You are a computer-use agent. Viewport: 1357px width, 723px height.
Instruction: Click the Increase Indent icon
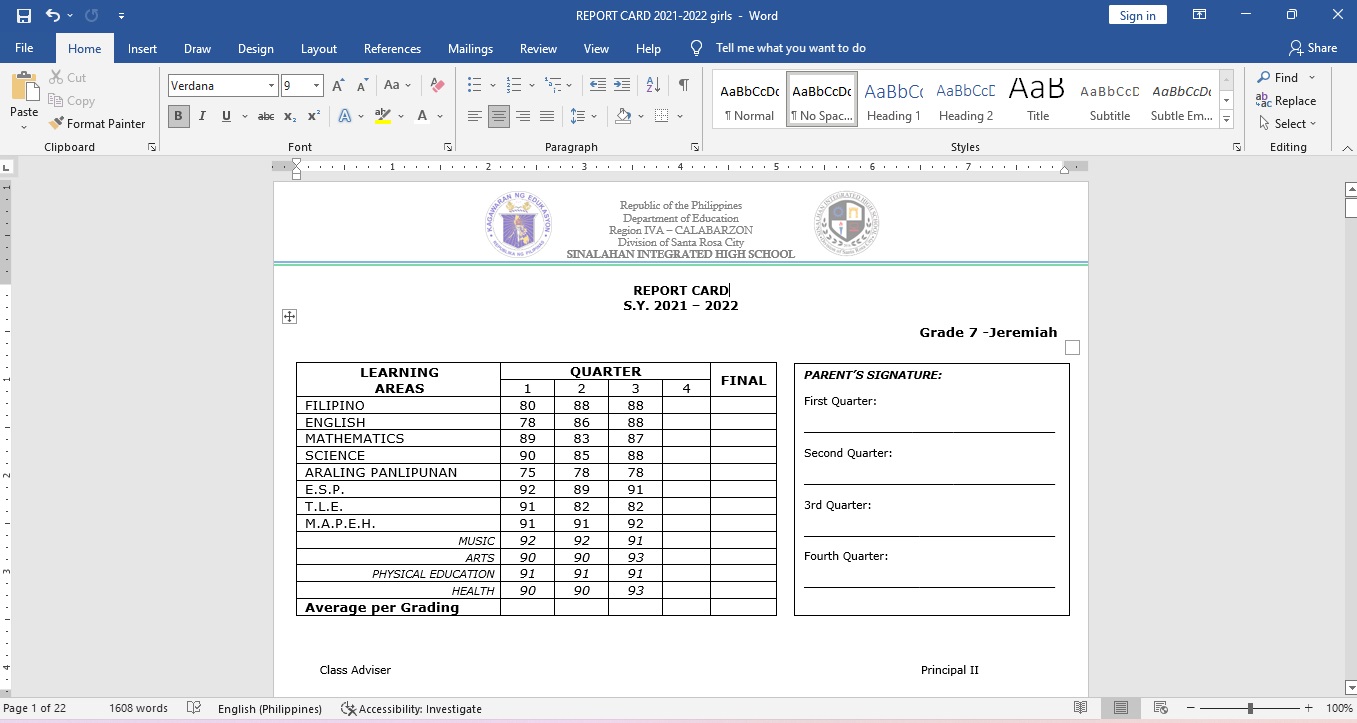click(x=622, y=85)
